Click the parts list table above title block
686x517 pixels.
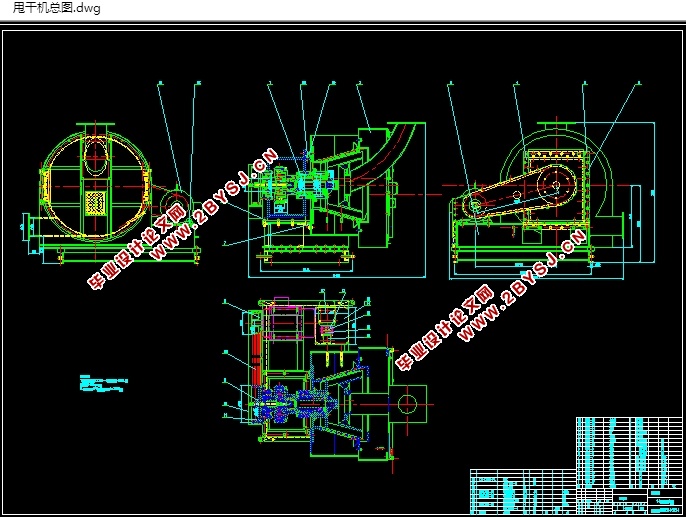tap(630, 453)
